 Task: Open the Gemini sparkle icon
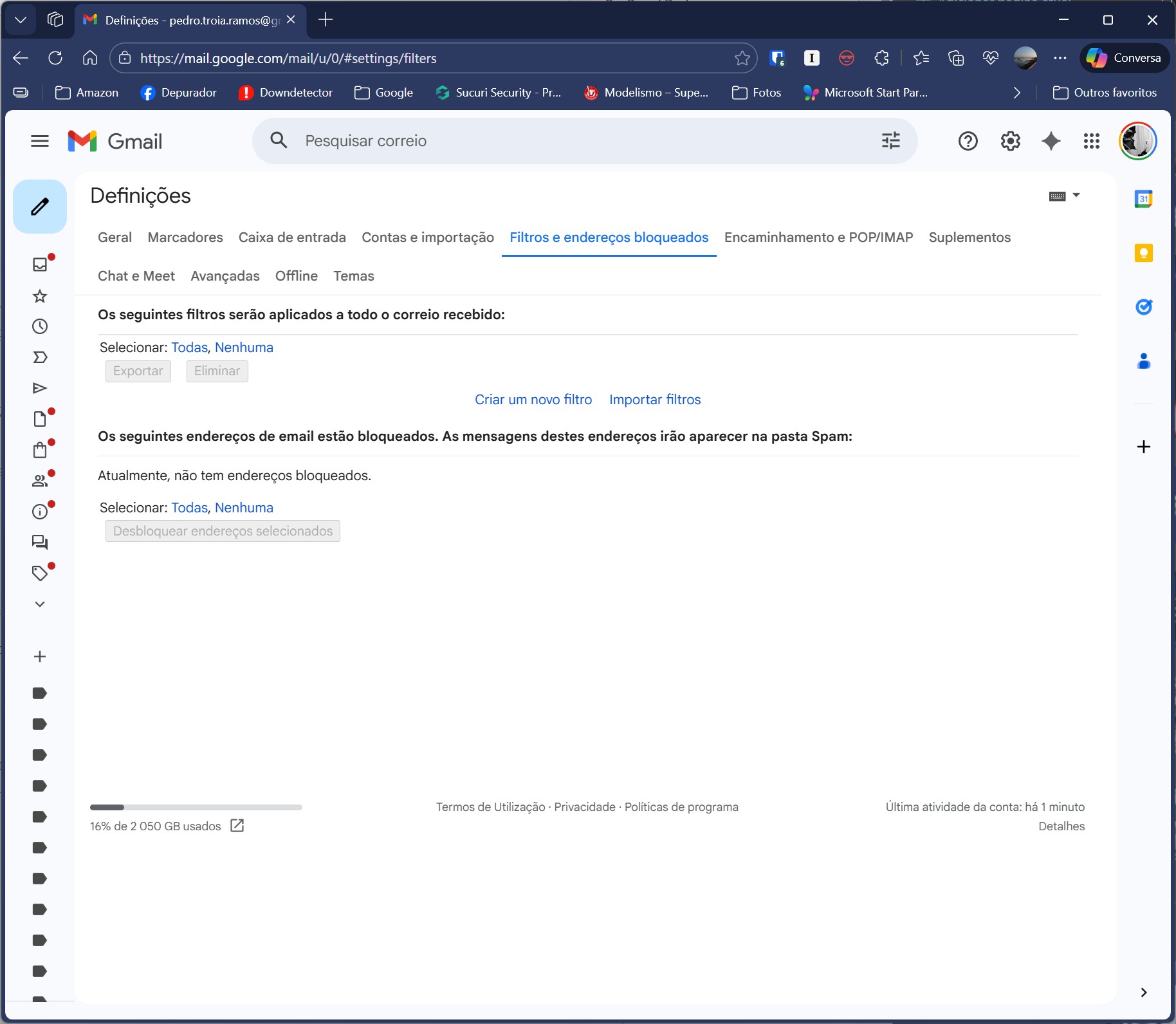coord(1051,141)
